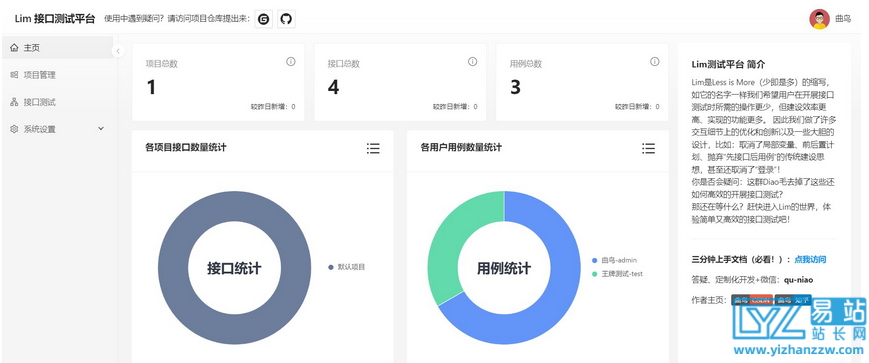Open list view for 各用户用例数量统计
The width and height of the screenshot is (869, 363).
(648, 148)
